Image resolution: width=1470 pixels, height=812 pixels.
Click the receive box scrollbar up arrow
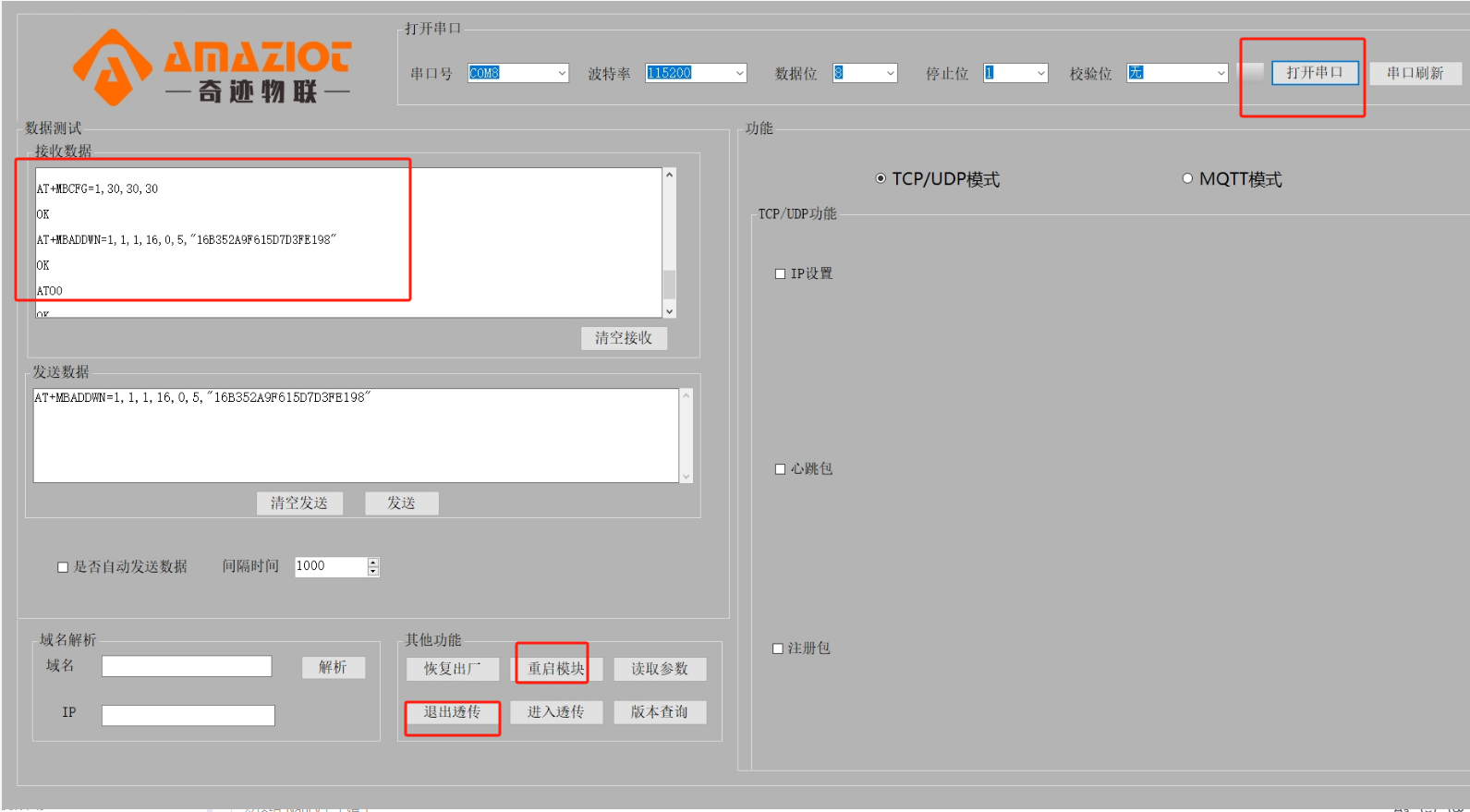tap(670, 175)
